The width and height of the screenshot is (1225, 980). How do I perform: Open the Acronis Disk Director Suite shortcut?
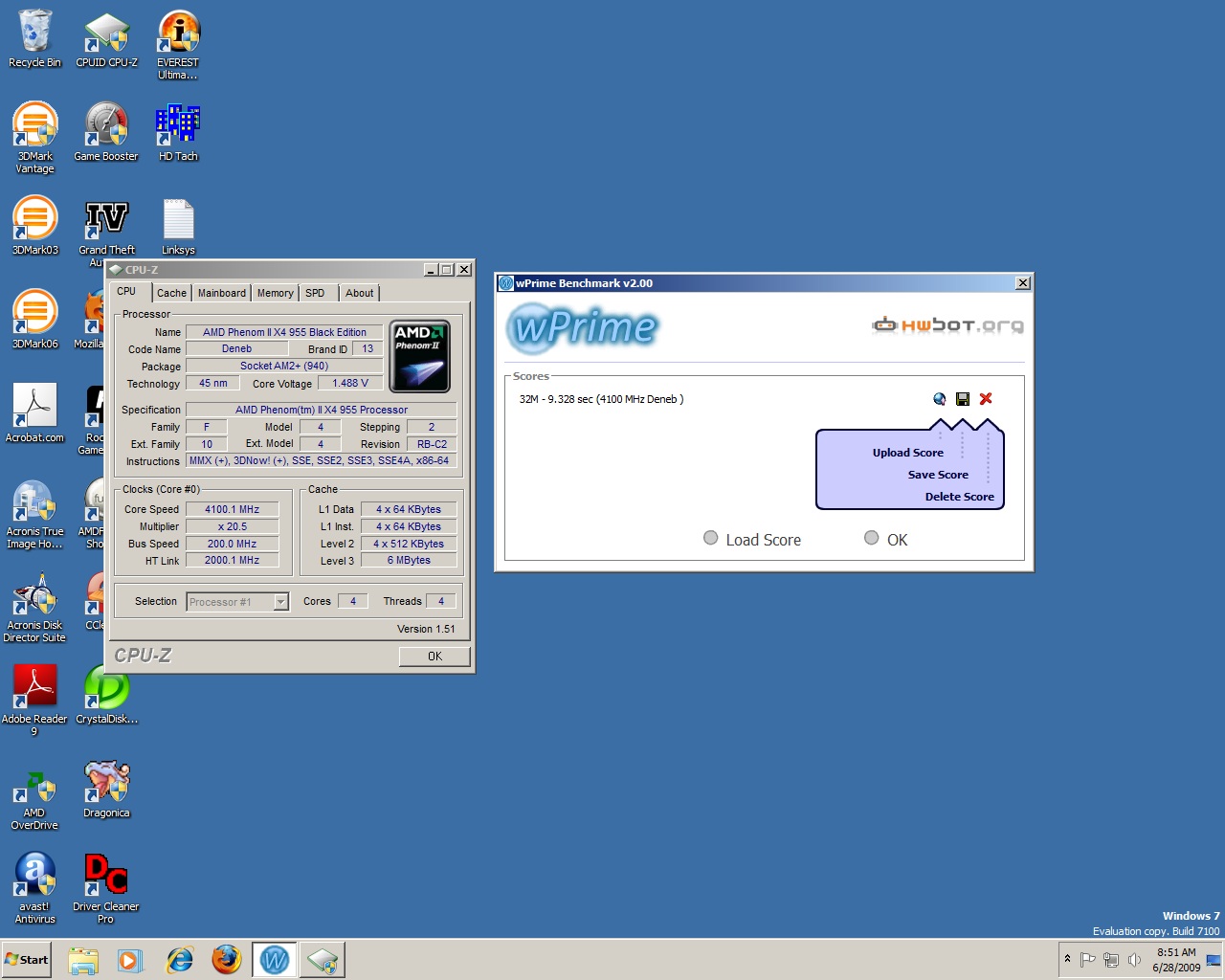(34, 608)
